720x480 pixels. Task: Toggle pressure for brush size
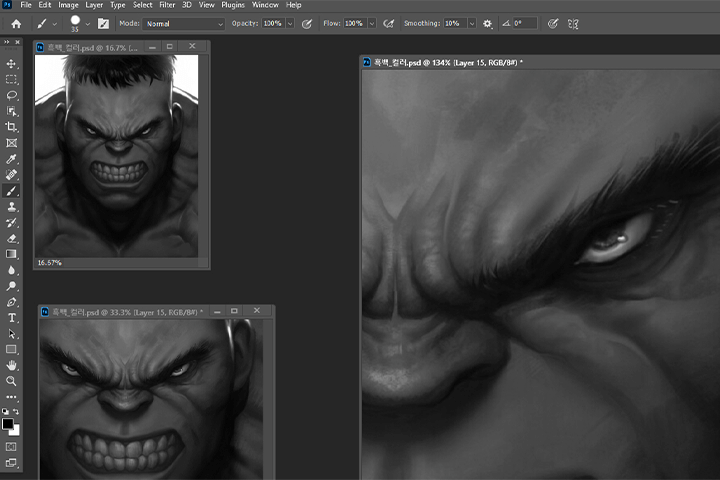coord(553,24)
